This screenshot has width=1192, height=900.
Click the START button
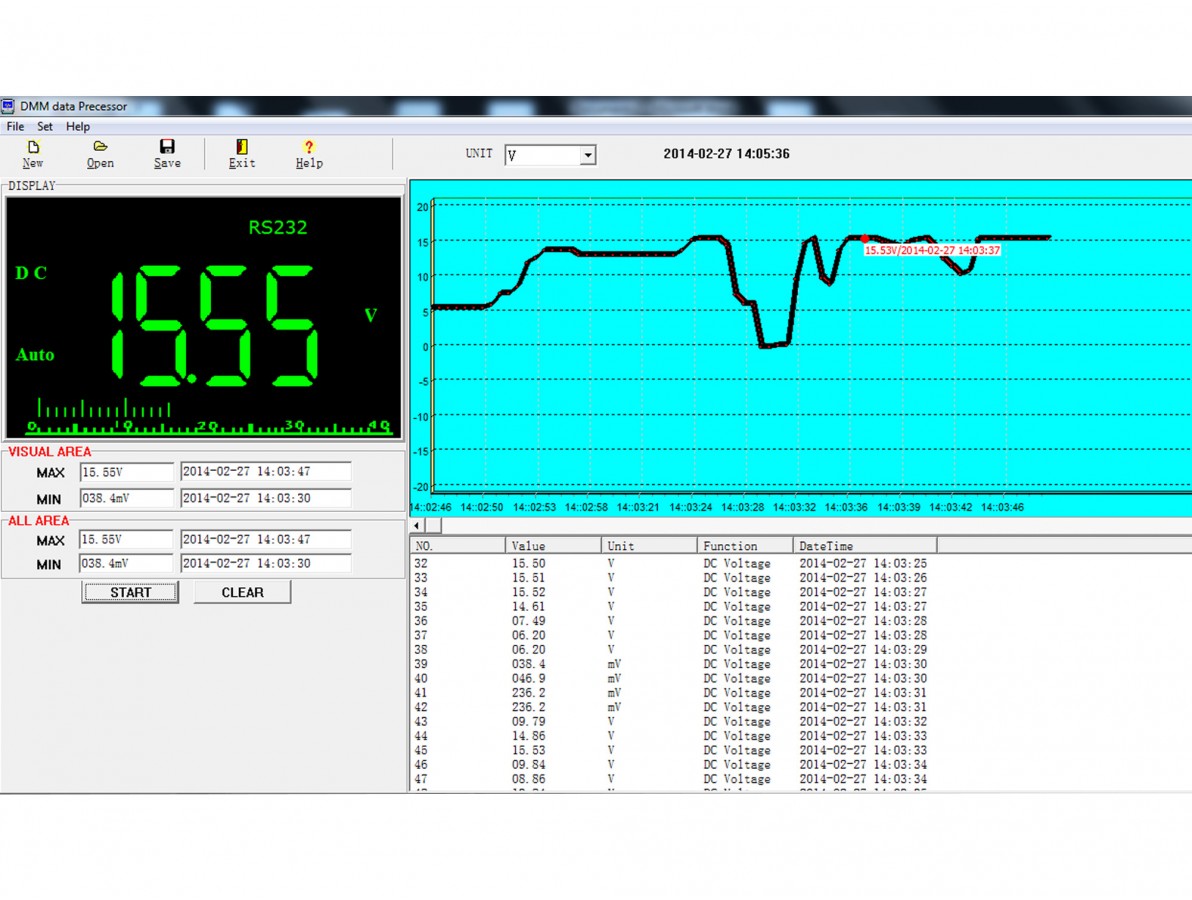pos(130,592)
